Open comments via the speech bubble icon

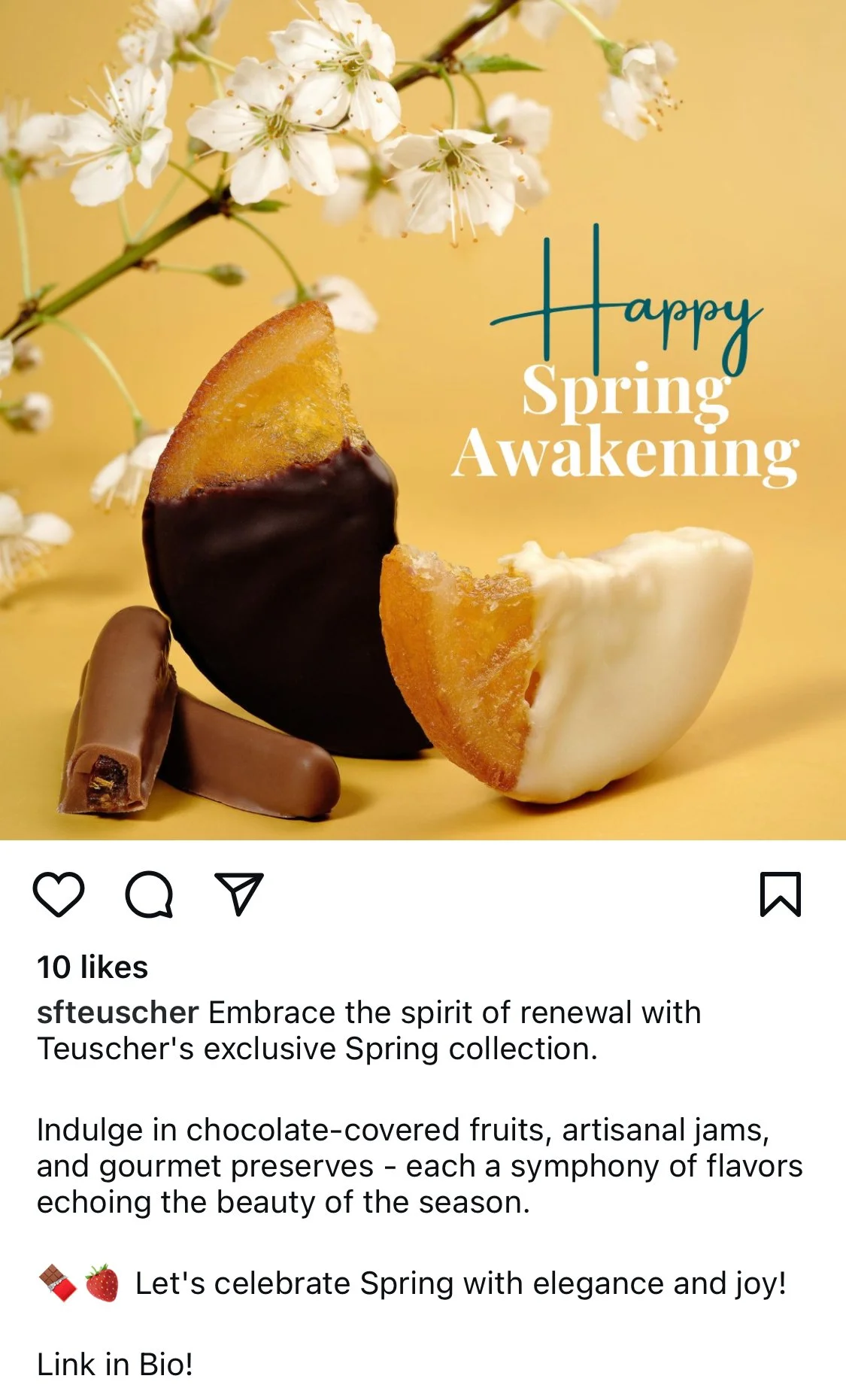click(x=149, y=894)
